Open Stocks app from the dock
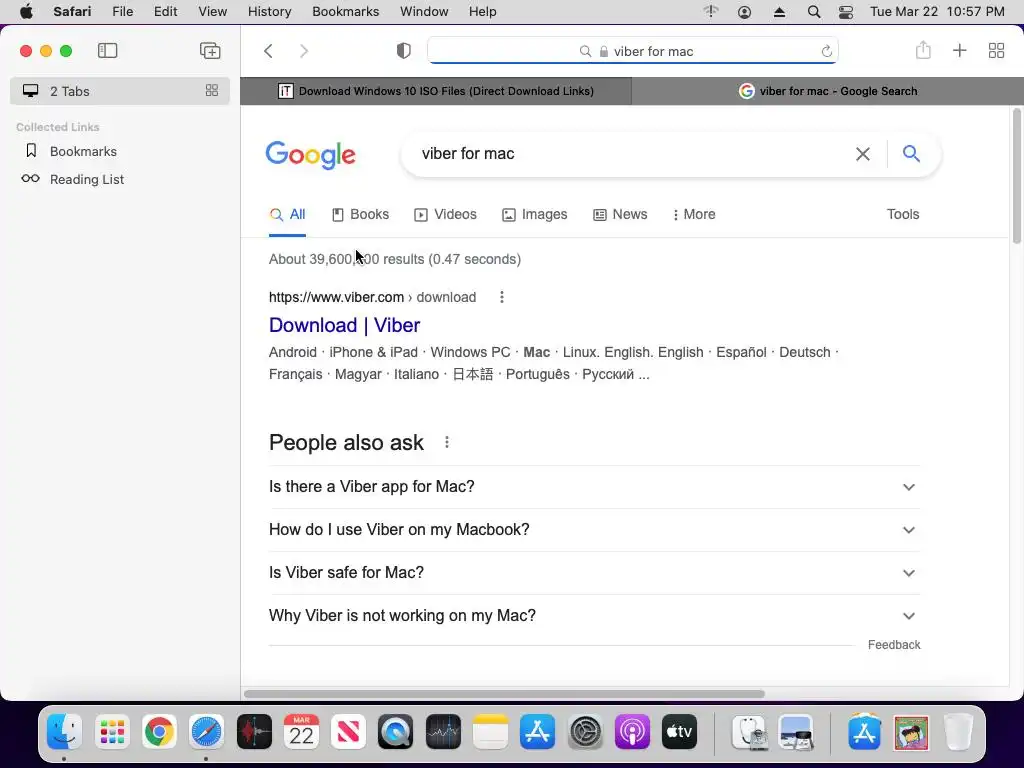 [443, 731]
